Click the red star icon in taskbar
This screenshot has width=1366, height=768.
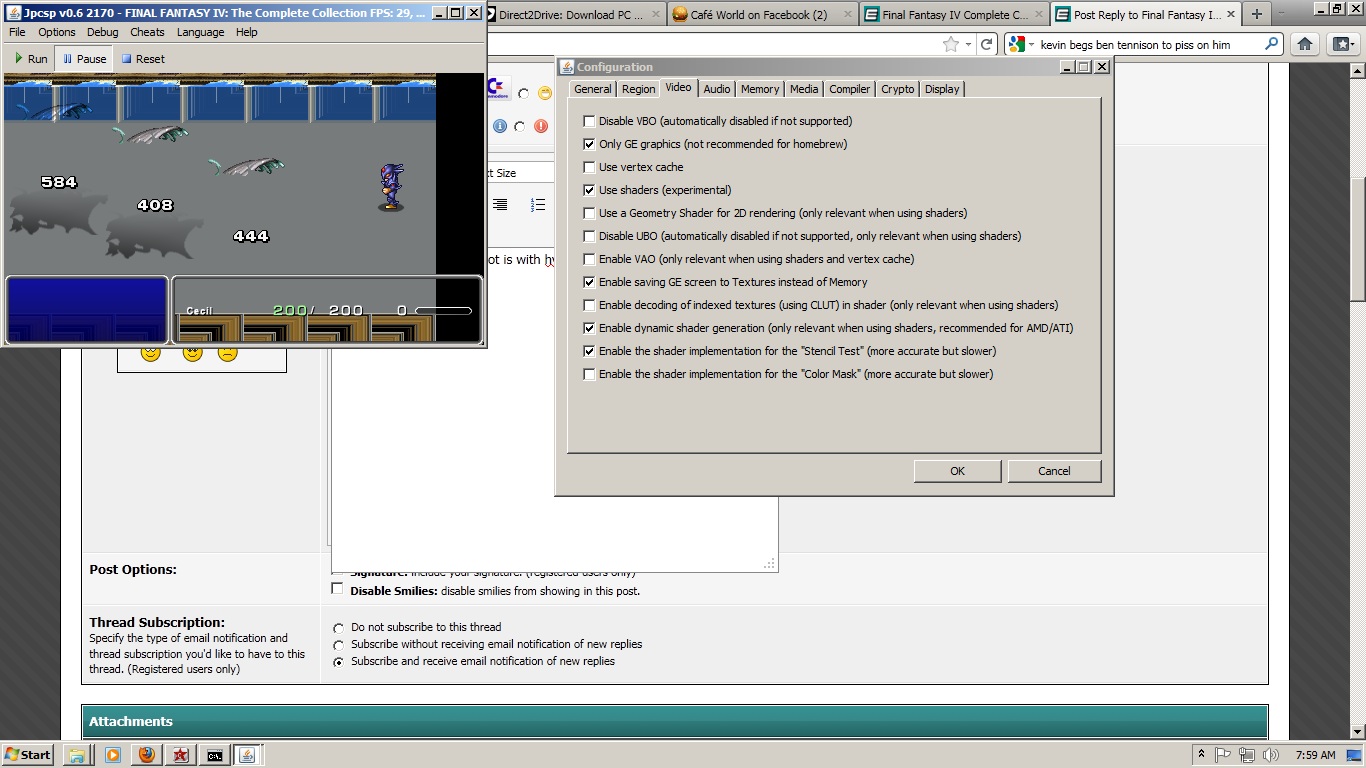coord(181,755)
